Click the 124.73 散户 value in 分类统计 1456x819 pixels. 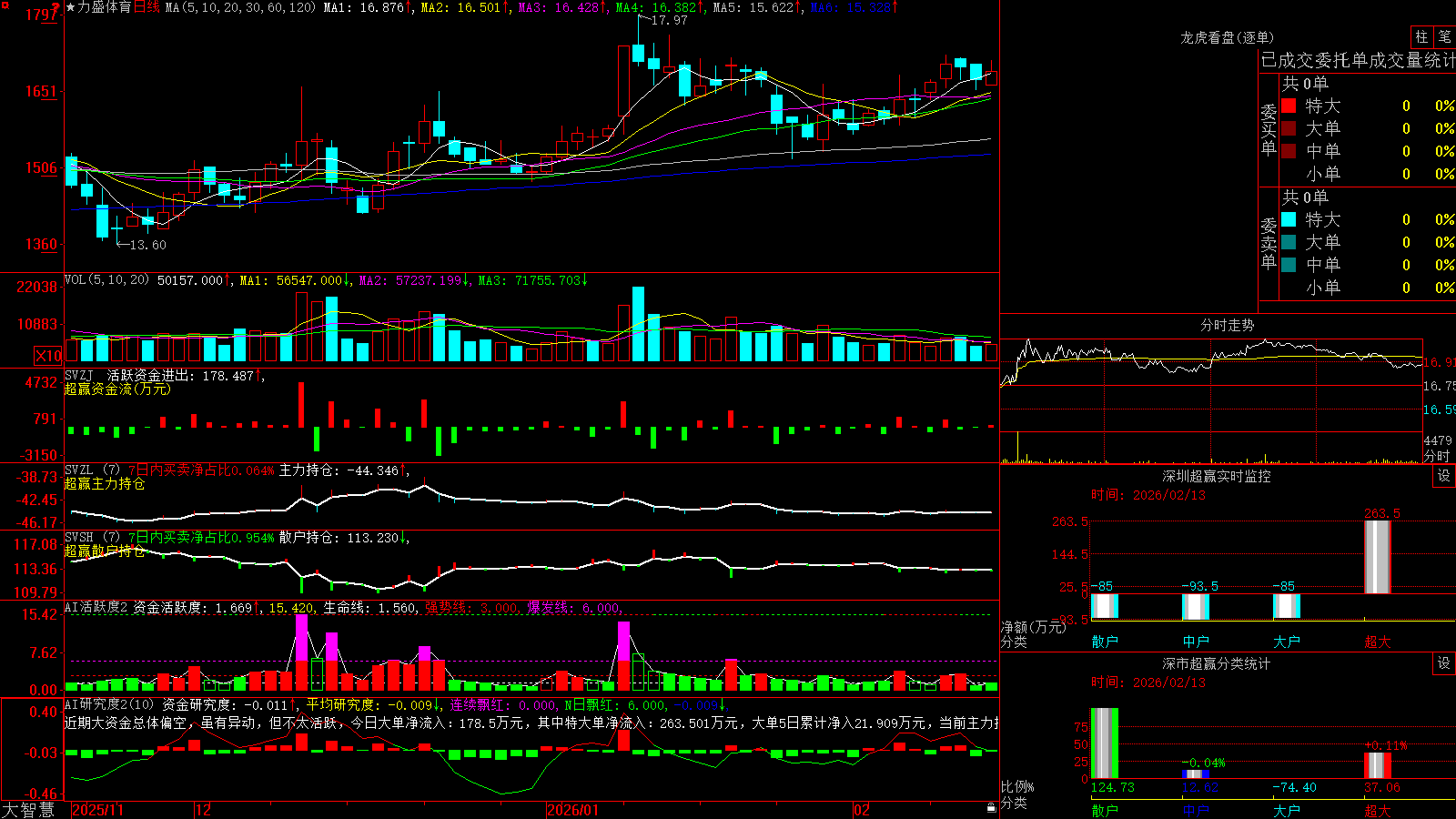pyautogui.click(x=1113, y=787)
